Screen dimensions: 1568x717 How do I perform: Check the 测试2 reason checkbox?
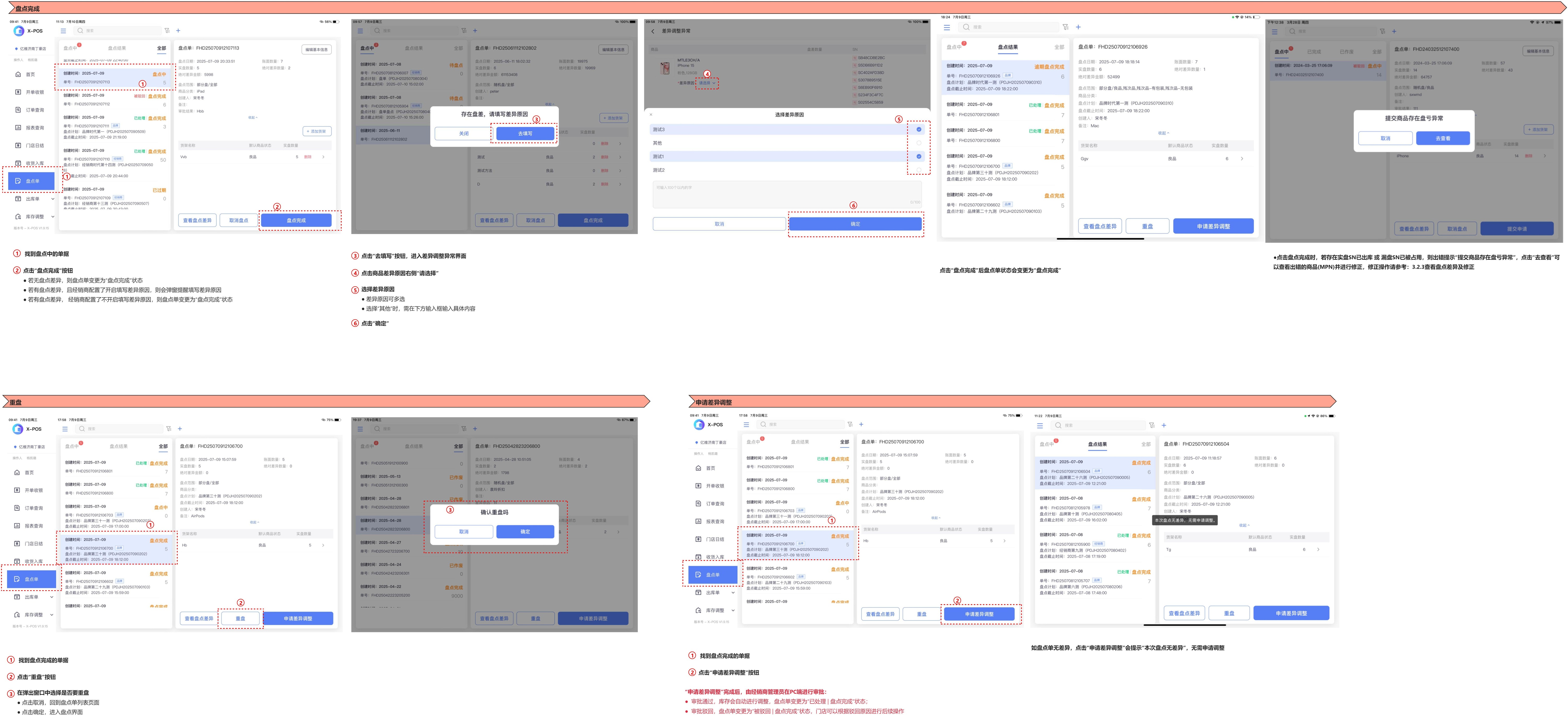point(919,170)
